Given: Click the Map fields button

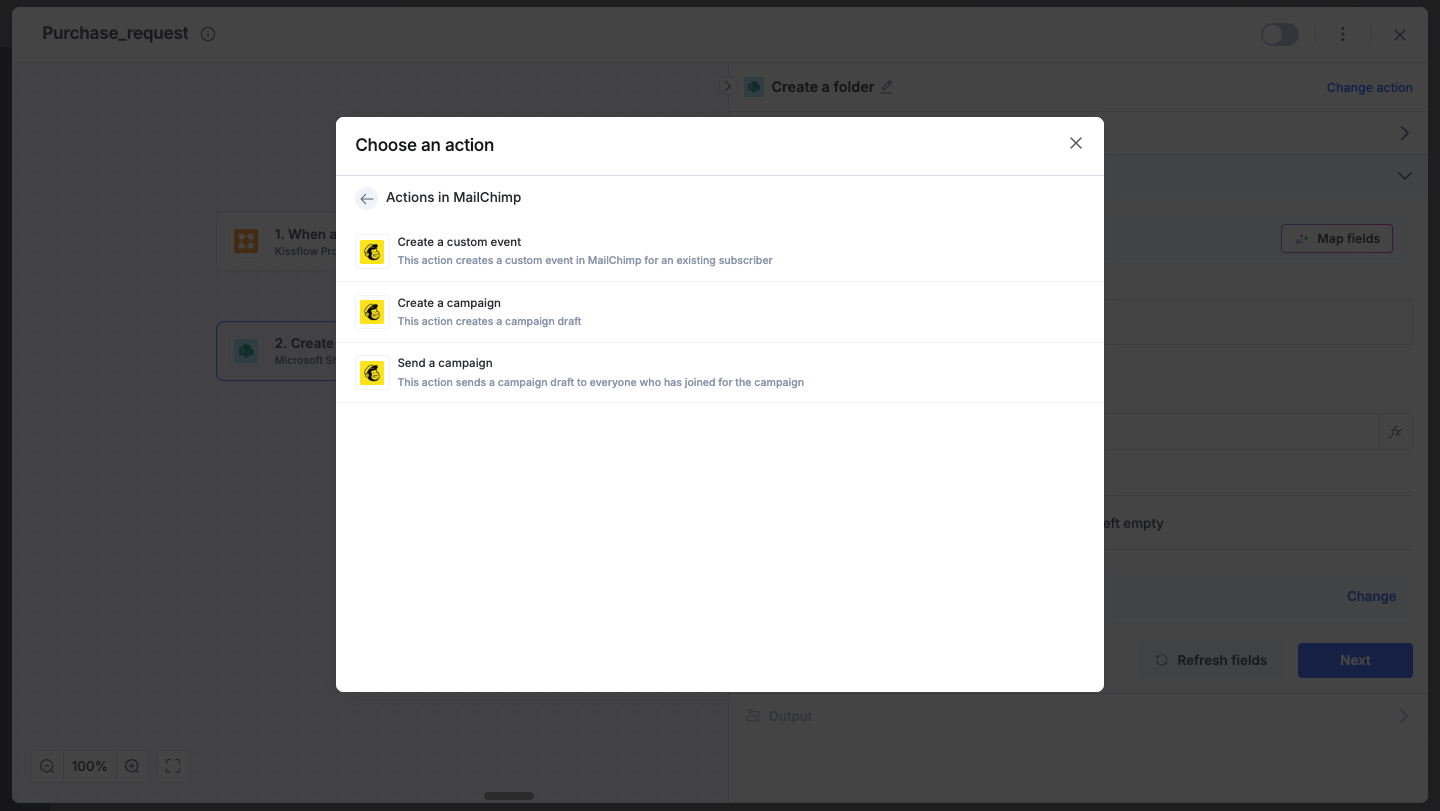Looking at the screenshot, I should (x=1337, y=239).
